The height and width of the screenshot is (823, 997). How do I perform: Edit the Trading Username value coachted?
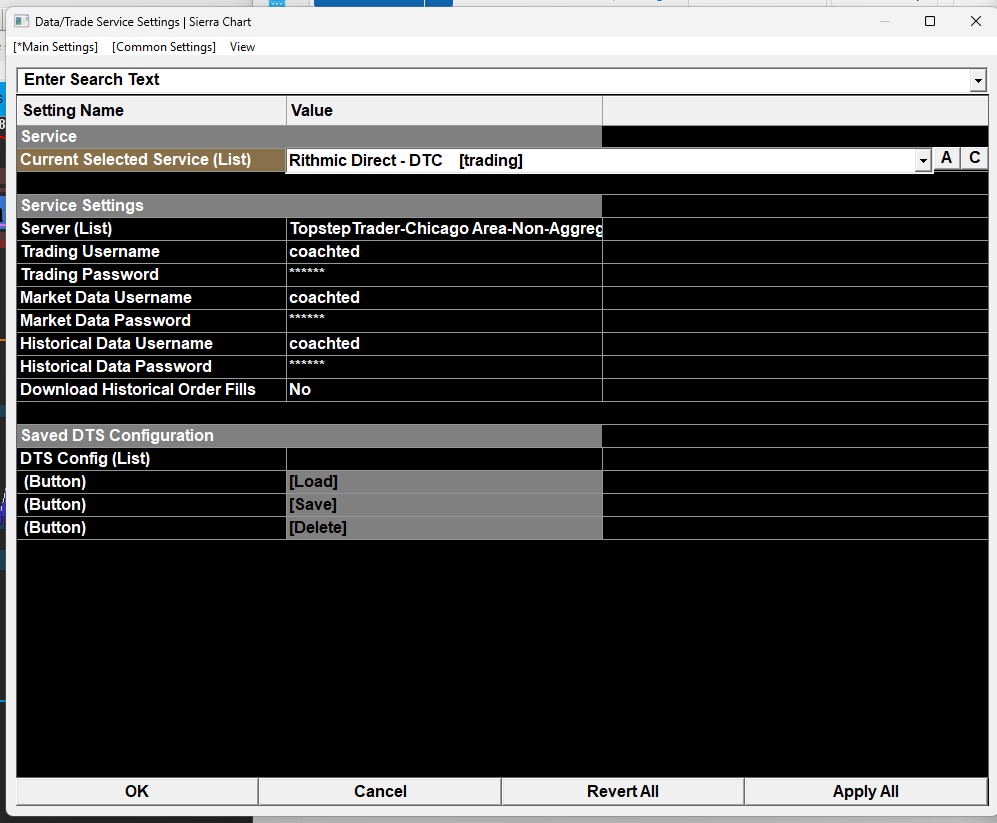pyautogui.click(x=444, y=252)
